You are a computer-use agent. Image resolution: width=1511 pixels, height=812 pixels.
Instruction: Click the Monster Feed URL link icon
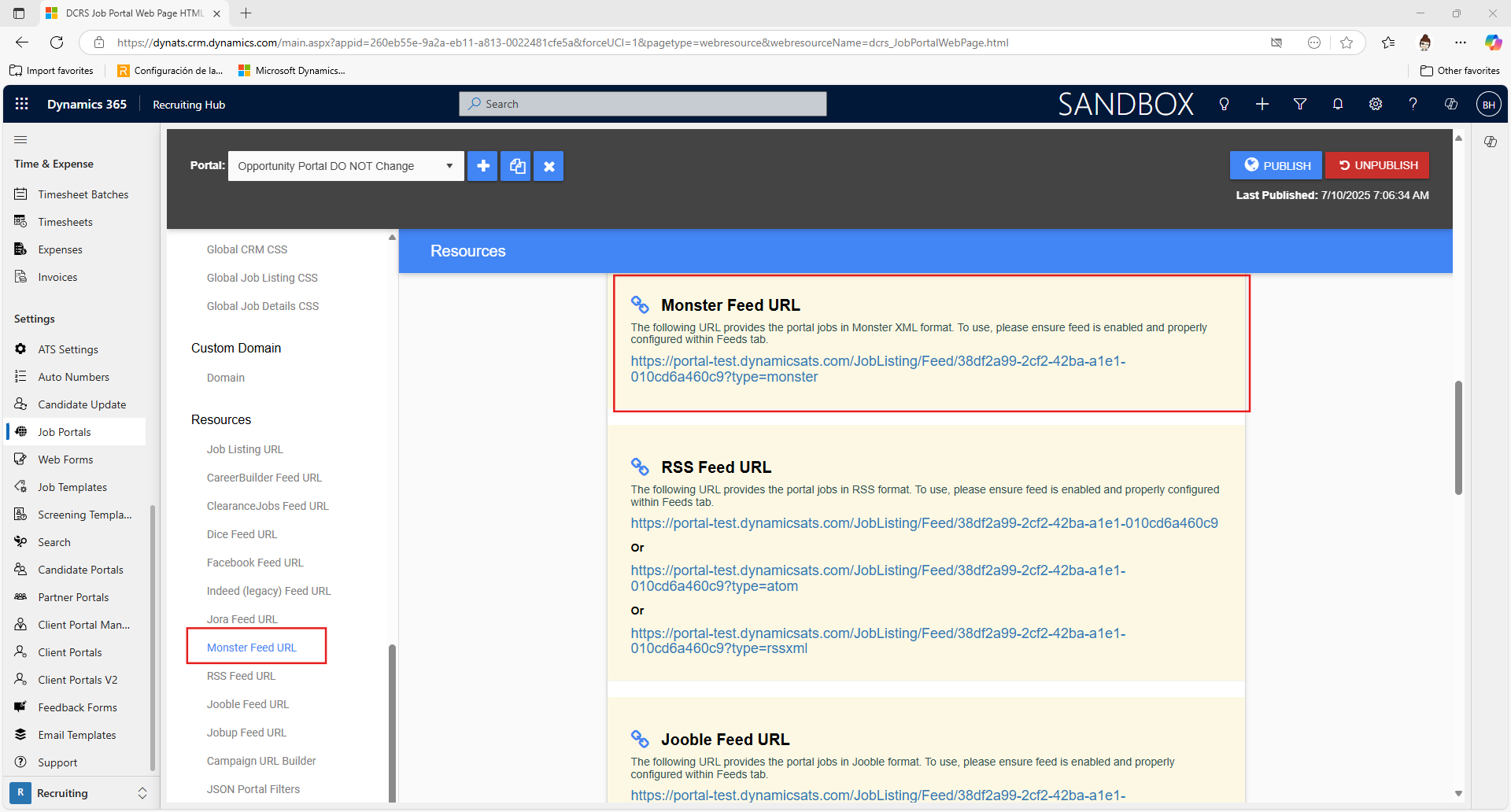pos(640,304)
